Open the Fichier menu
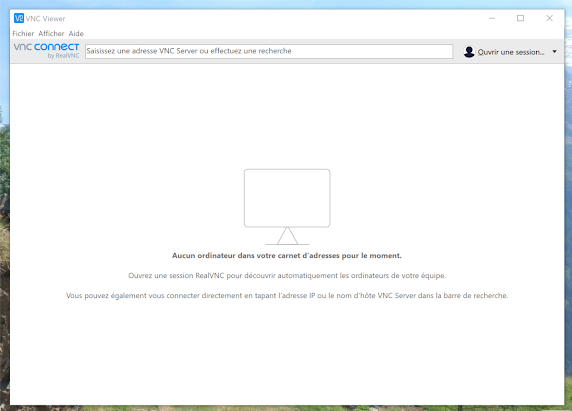 pos(23,34)
